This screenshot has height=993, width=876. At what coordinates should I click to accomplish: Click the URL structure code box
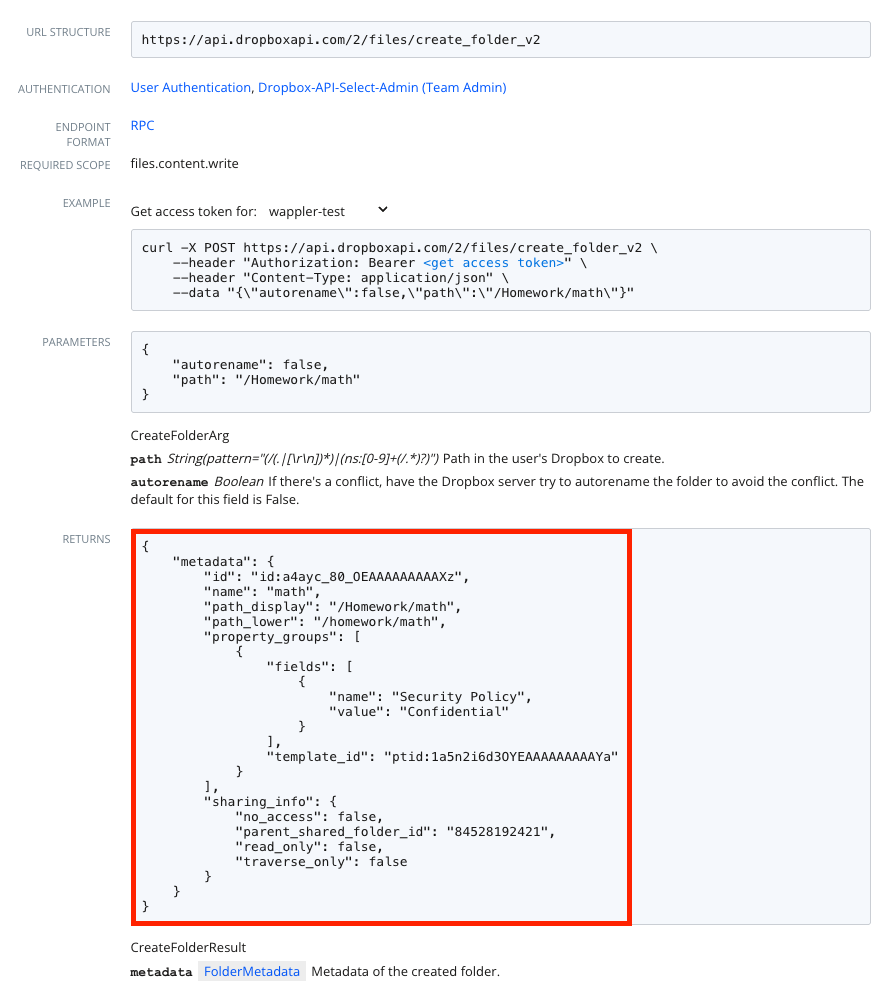[x=500, y=40]
